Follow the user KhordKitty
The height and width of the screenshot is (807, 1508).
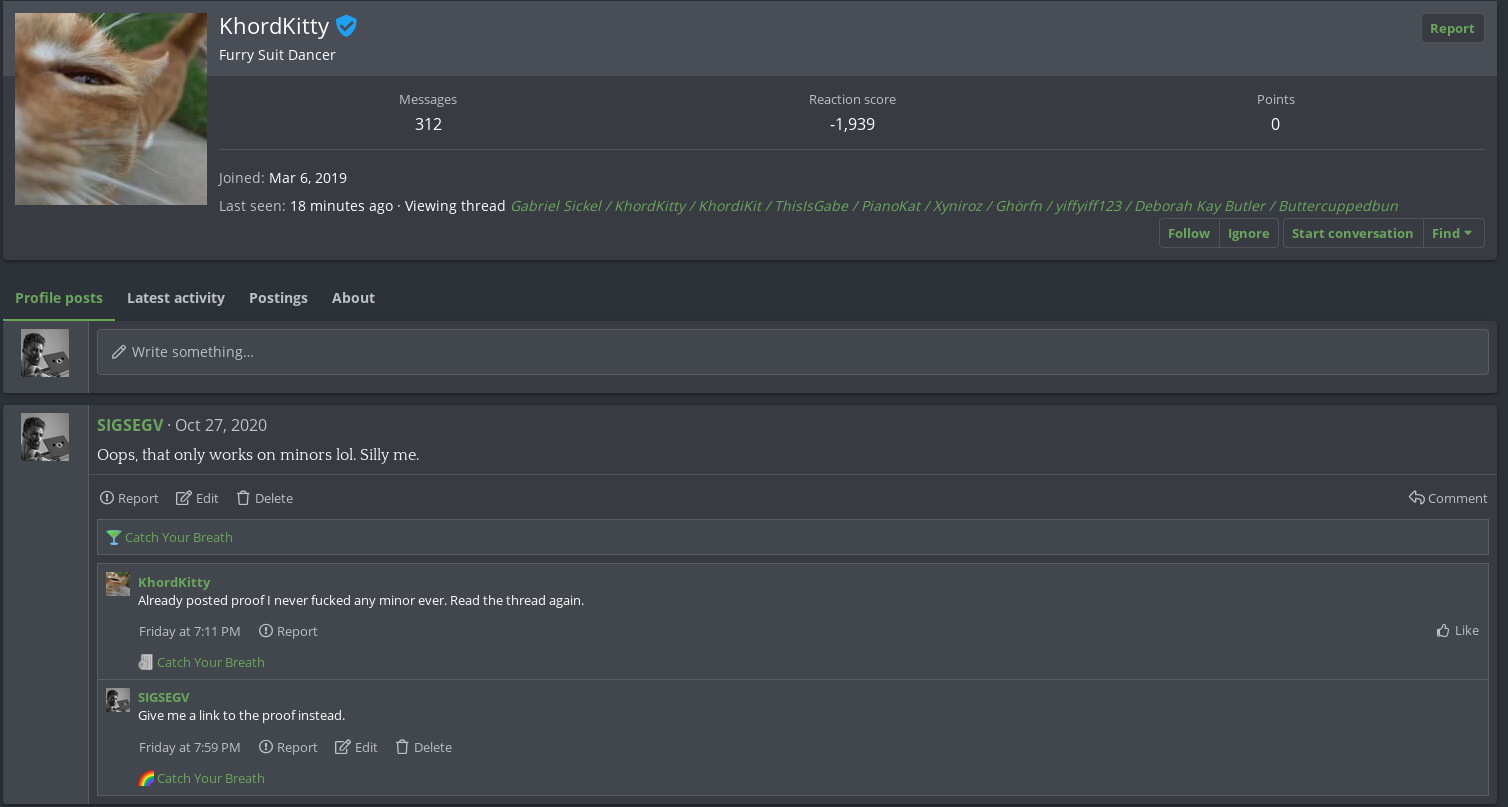point(1189,233)
